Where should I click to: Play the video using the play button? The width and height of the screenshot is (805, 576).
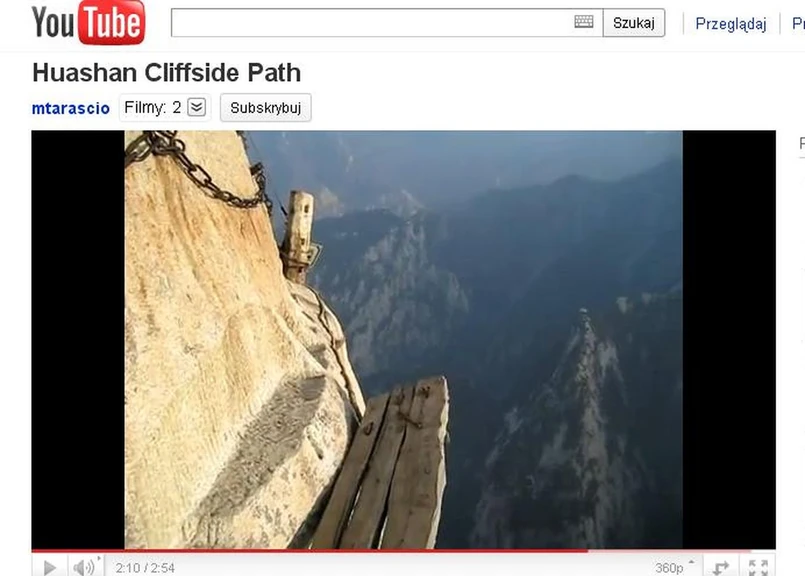point(50,567)
